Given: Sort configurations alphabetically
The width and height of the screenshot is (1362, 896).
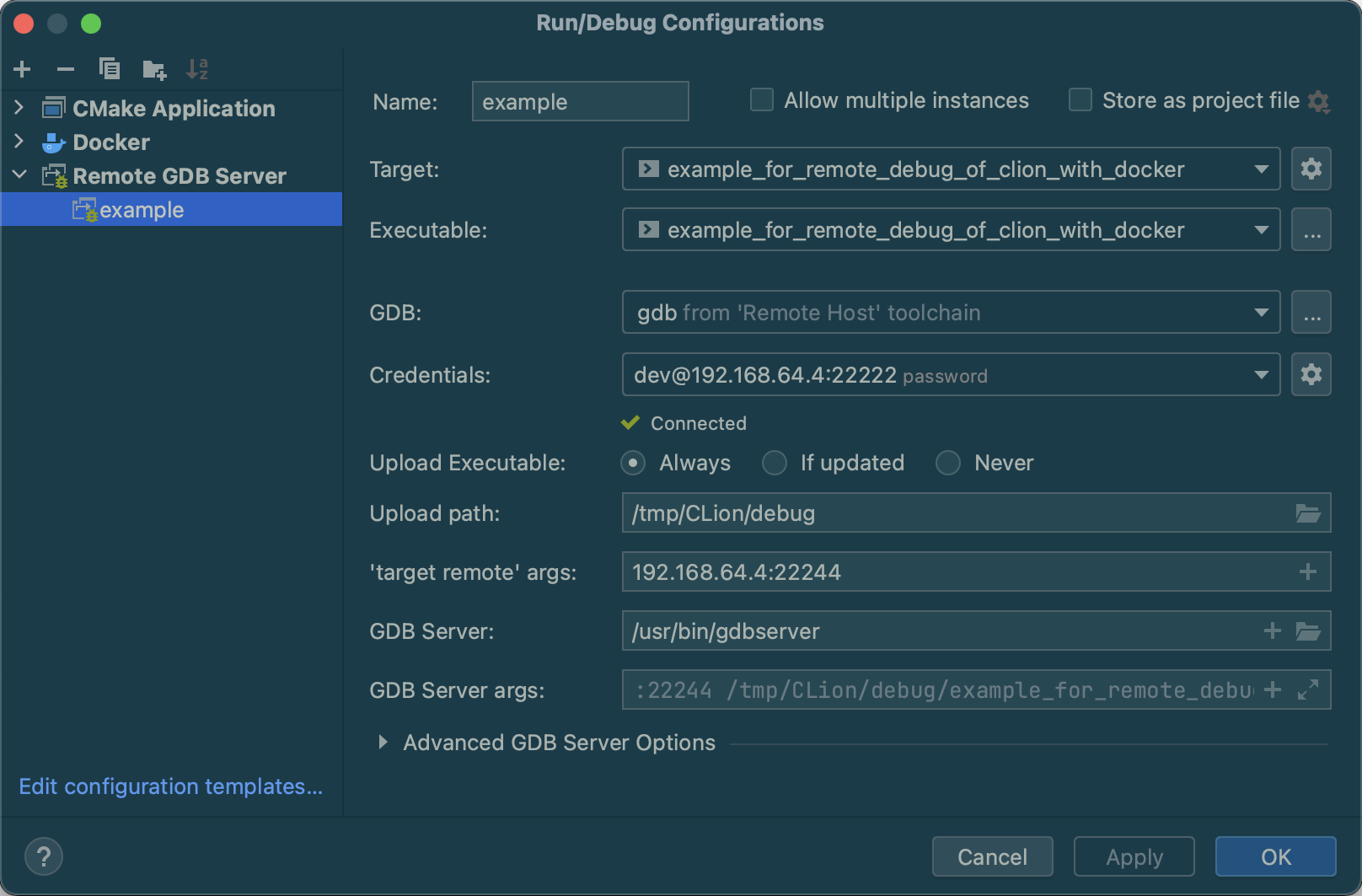Looking at the screenshot, I should point(197,69).
